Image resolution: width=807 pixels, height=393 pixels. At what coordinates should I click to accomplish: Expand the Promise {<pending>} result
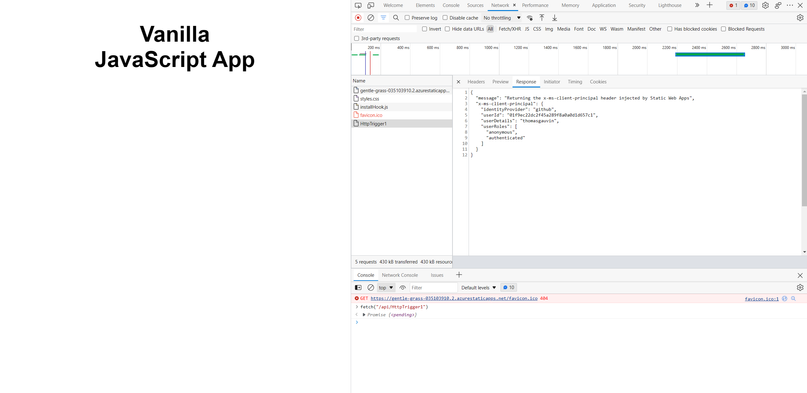(x=364, y=314)
